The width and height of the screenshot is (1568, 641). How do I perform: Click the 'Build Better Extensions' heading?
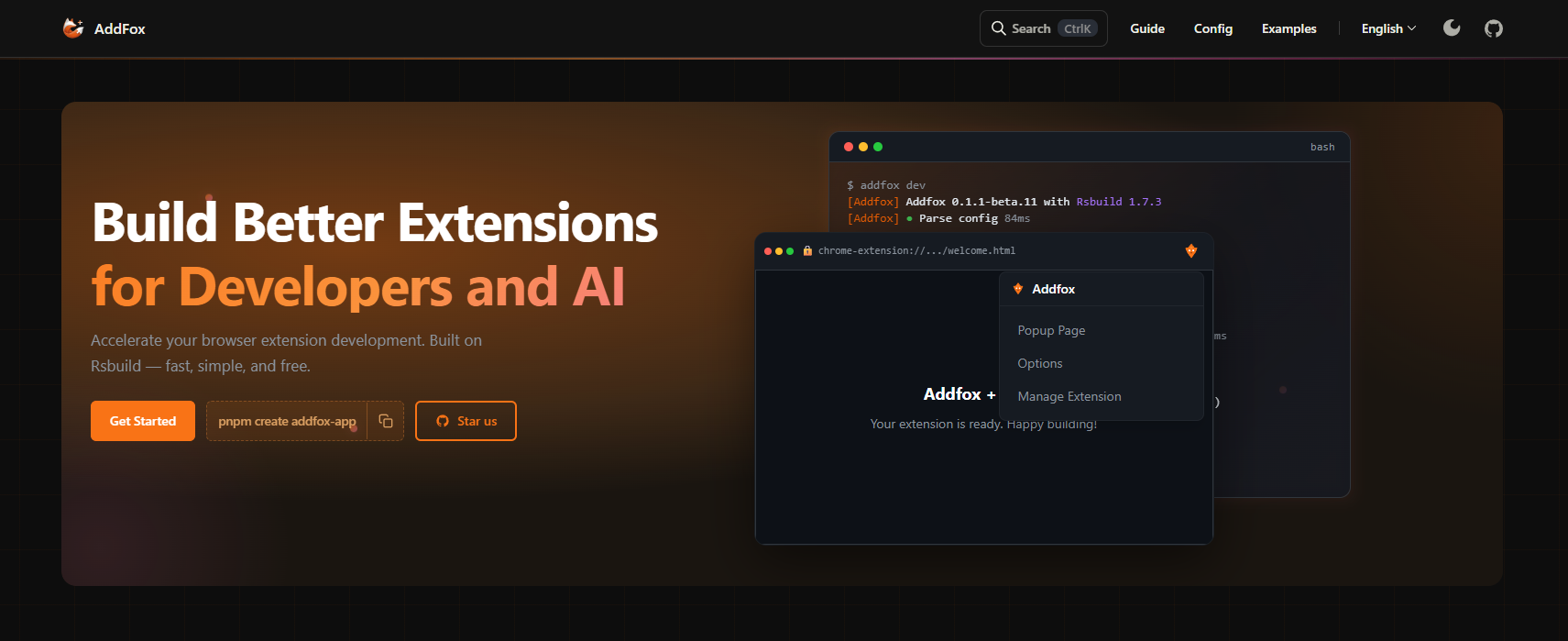[x=375, y=223]
